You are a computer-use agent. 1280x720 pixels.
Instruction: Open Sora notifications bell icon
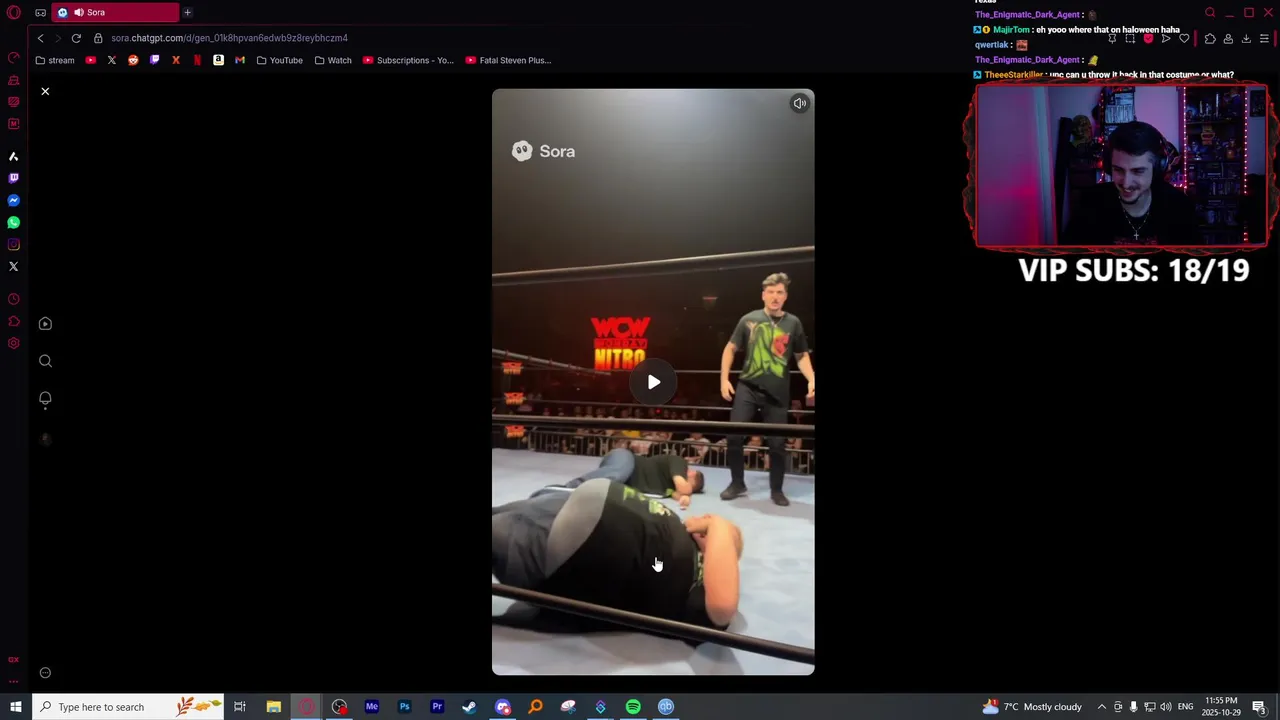click(45, 399)
